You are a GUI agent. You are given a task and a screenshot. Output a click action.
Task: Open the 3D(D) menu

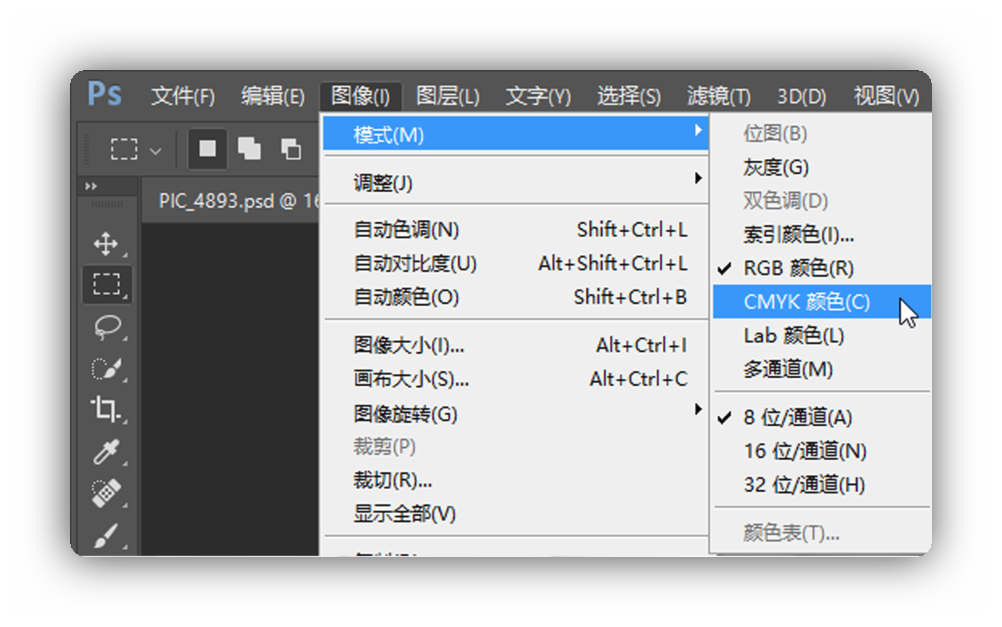(x=801, y=96)
